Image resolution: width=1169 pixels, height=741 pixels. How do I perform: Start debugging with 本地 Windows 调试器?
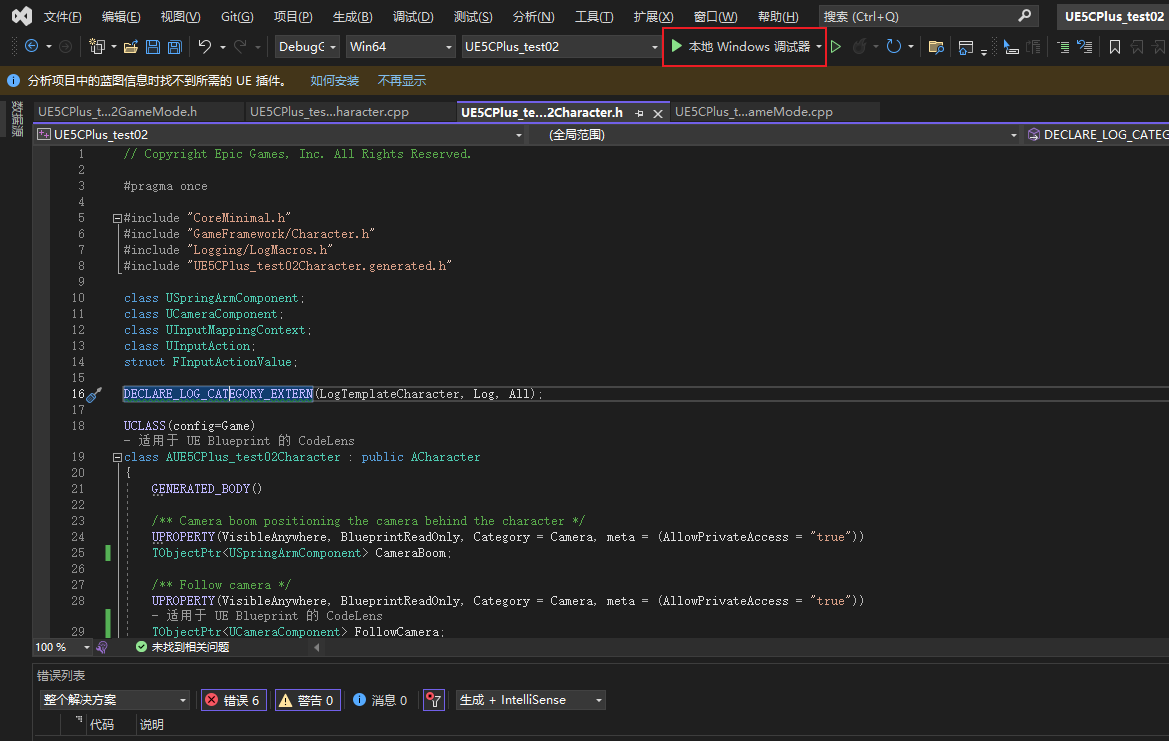click(740, 46)
